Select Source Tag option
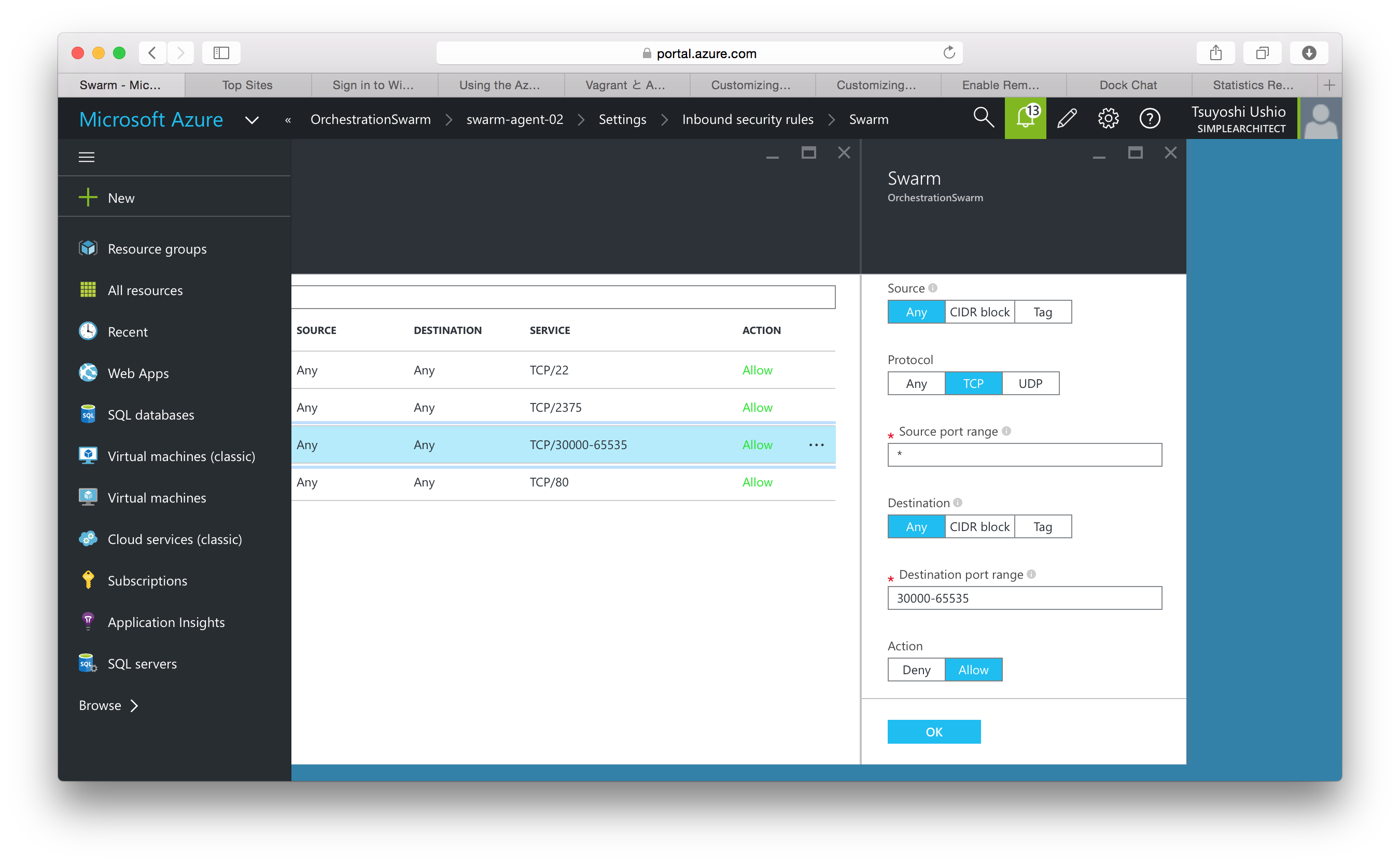The image size is (1400, 864). pos(1043,312)
